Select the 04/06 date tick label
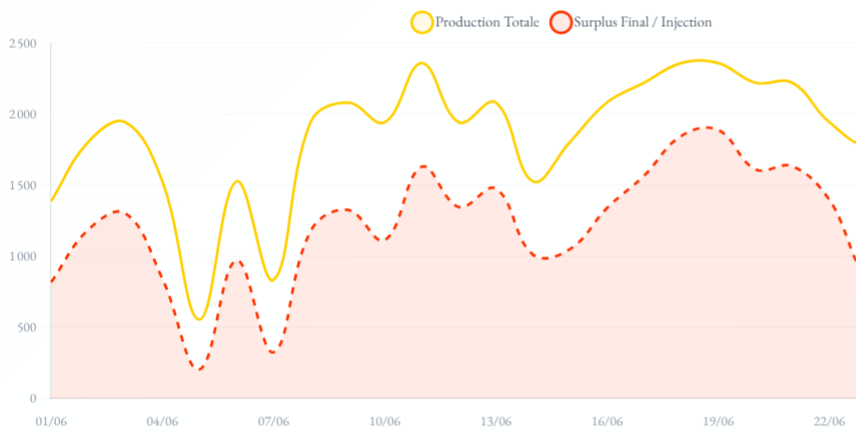This screenshot has width=856, height=436. click(x=162, y=421)
